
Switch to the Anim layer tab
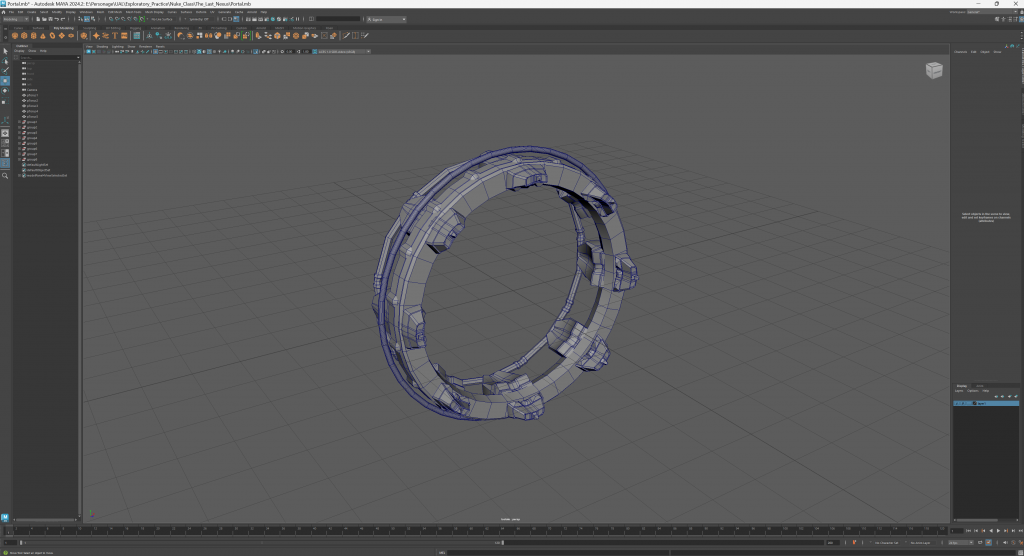pos(979,385)
